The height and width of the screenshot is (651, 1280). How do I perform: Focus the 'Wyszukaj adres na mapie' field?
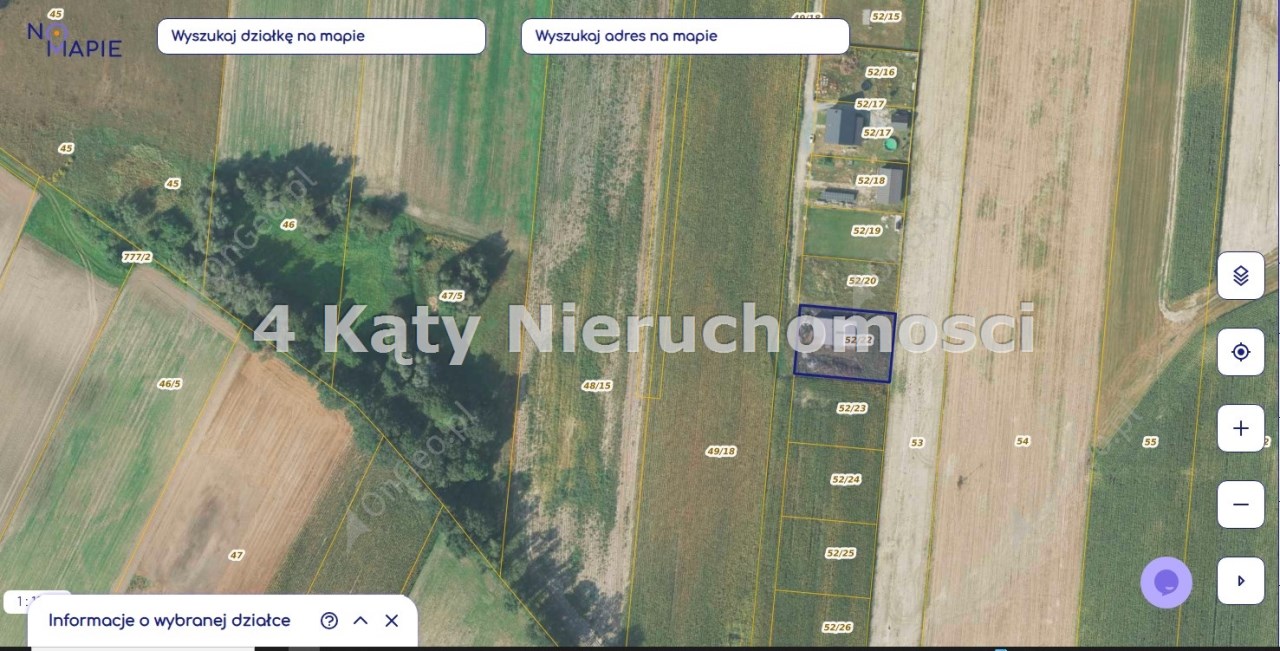coord(685,36)
